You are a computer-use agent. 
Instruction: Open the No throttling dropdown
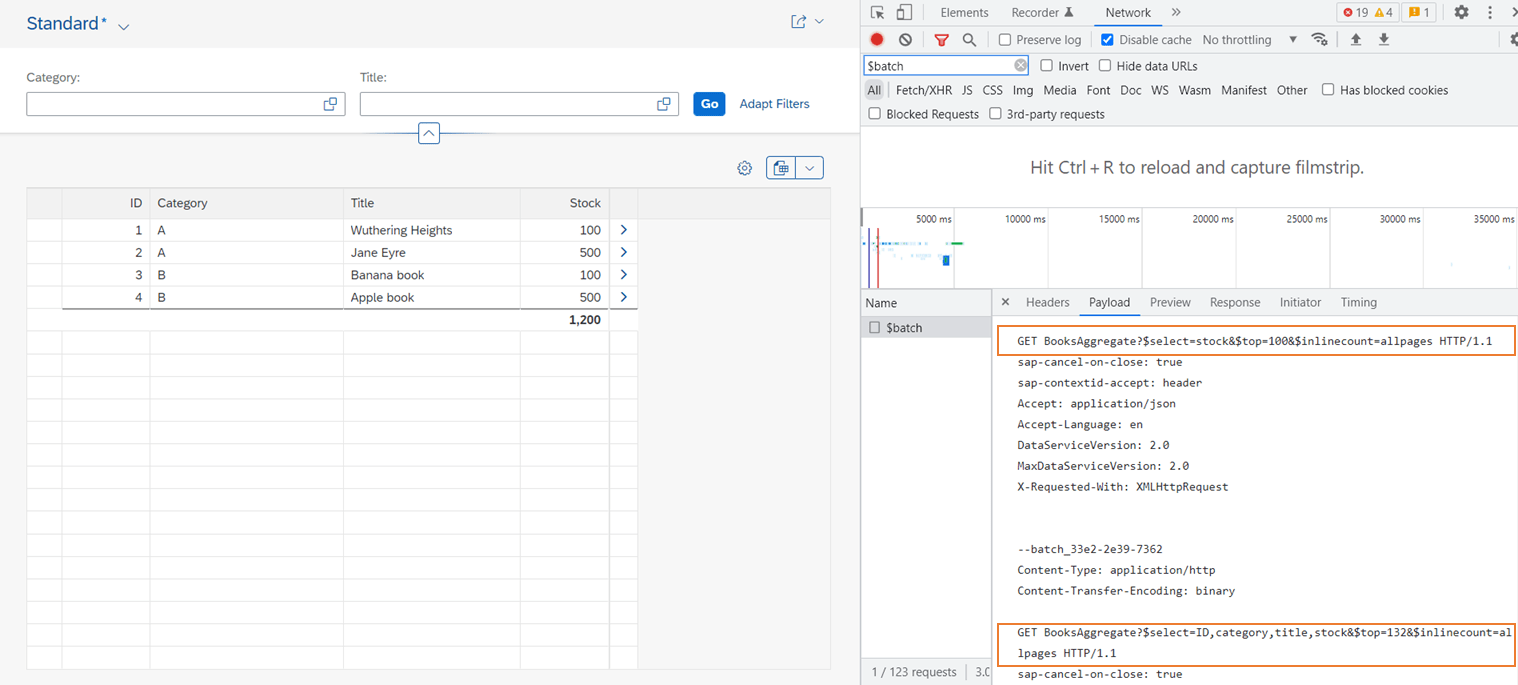[1240, 39]
